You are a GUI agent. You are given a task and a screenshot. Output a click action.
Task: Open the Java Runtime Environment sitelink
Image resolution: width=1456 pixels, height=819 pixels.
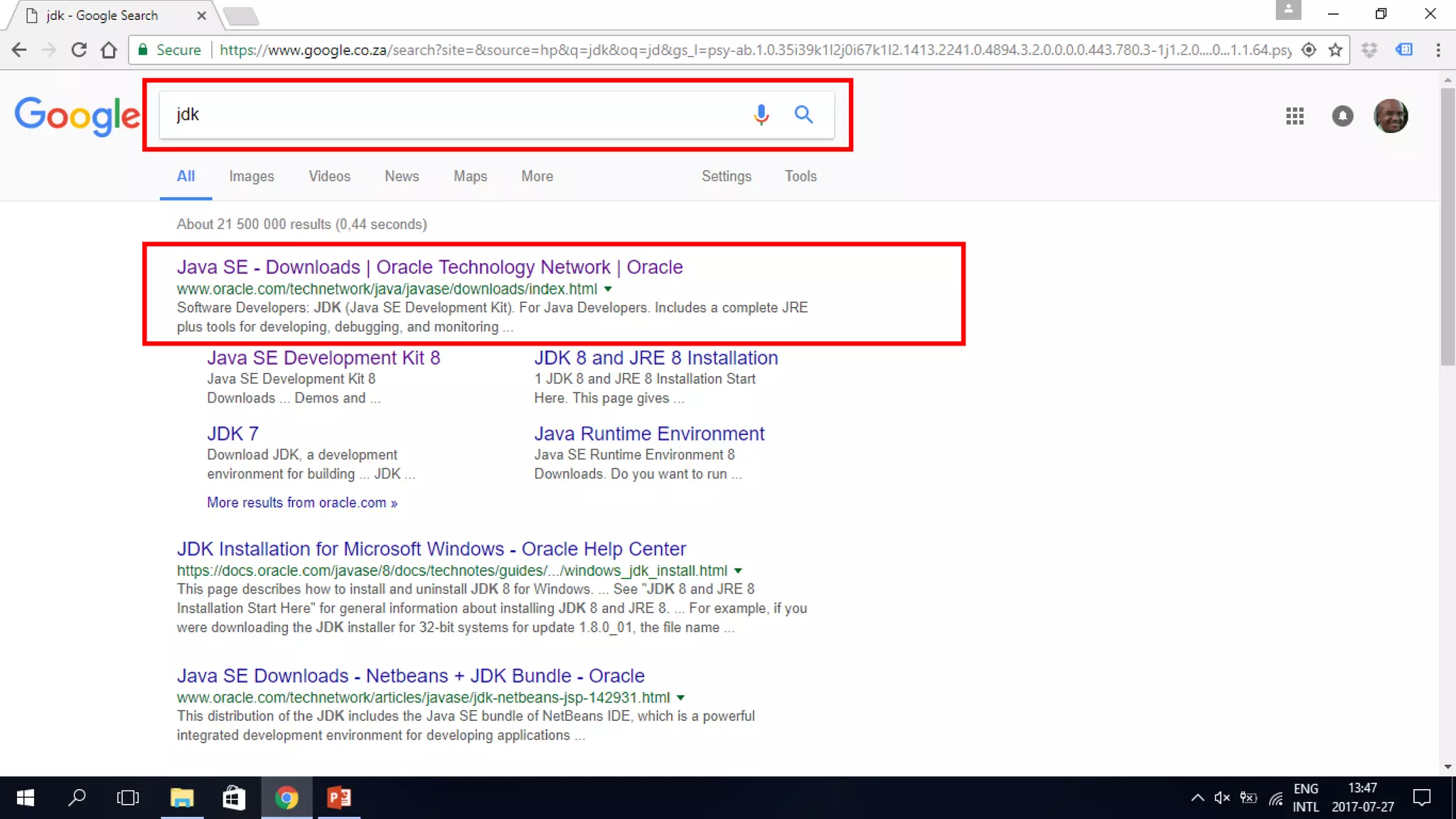649,434
